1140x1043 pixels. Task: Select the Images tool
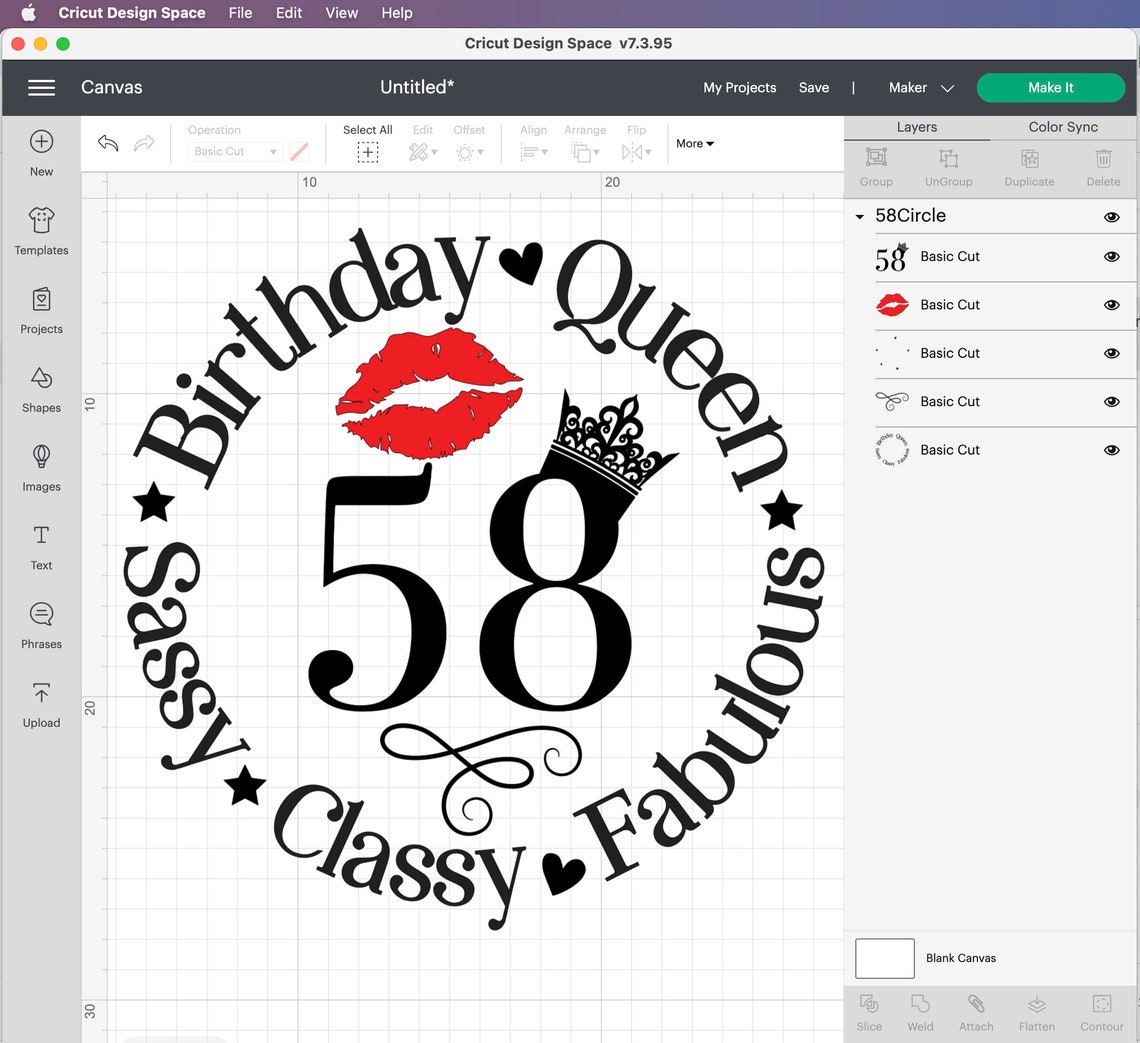[x=41, y=468]
